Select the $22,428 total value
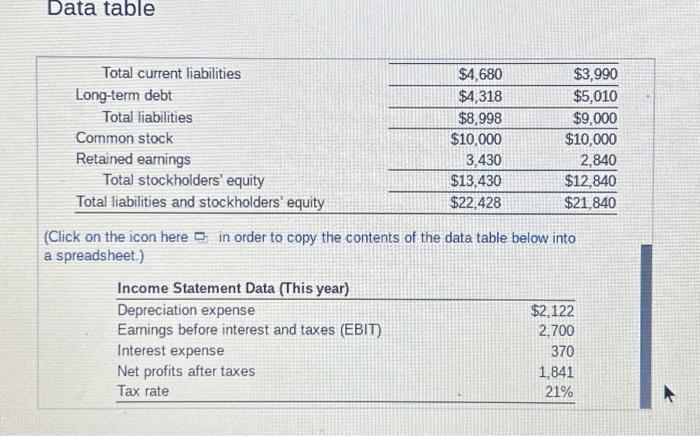The width and height of the screenshot is (700, 436). click(475, 203)
